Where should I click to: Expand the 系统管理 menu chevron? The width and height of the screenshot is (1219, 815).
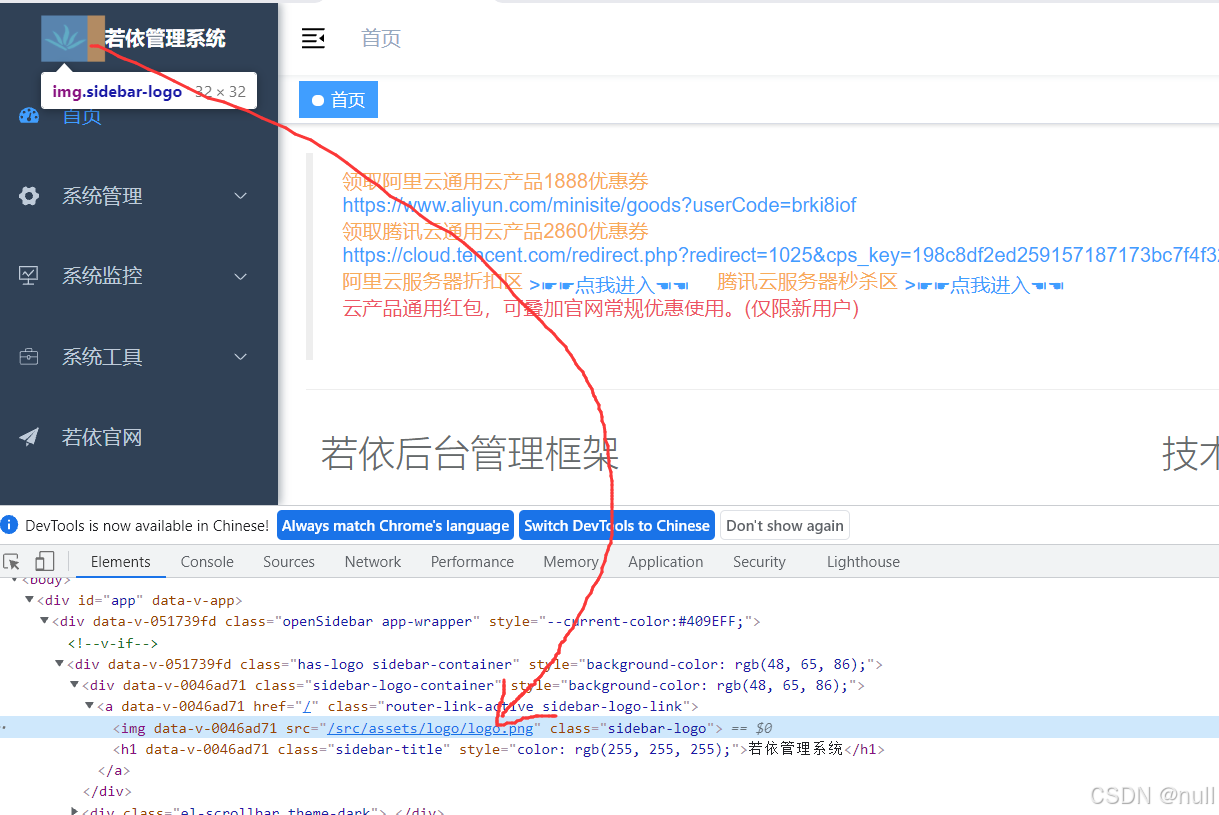pos(240,196)
